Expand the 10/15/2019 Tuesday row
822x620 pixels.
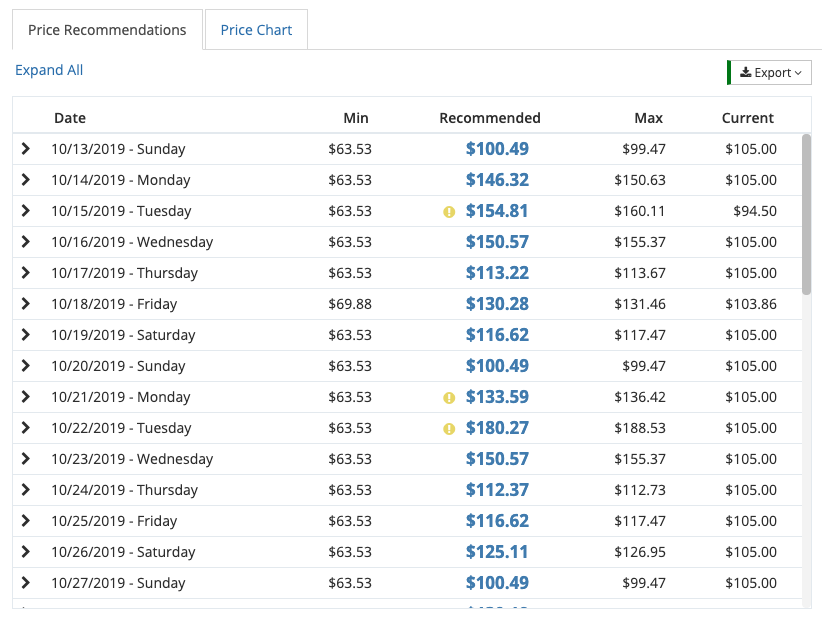coord(26,211)
